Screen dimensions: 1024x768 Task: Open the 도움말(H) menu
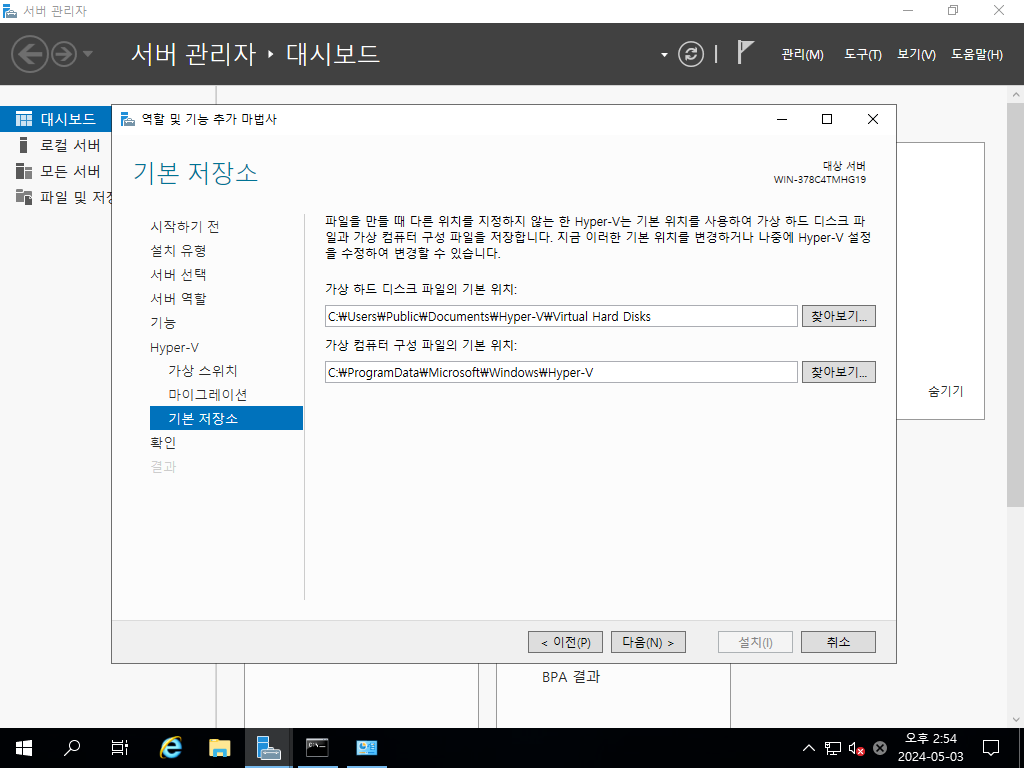976,55
